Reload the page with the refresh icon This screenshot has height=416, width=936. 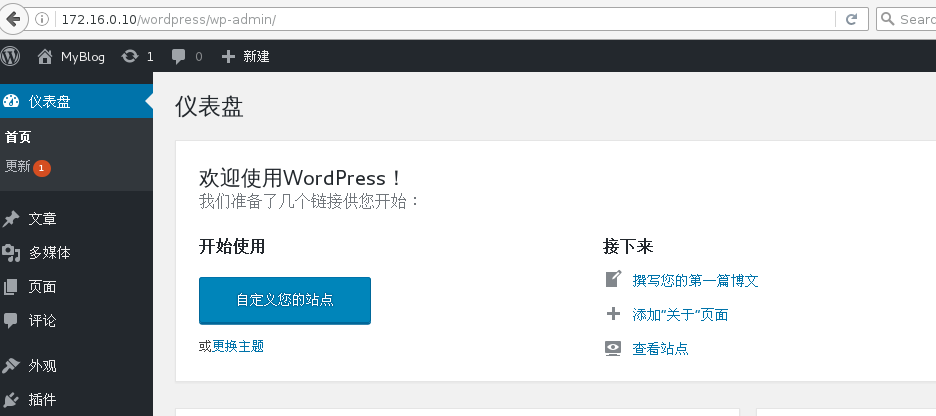[x=852, y=19]
